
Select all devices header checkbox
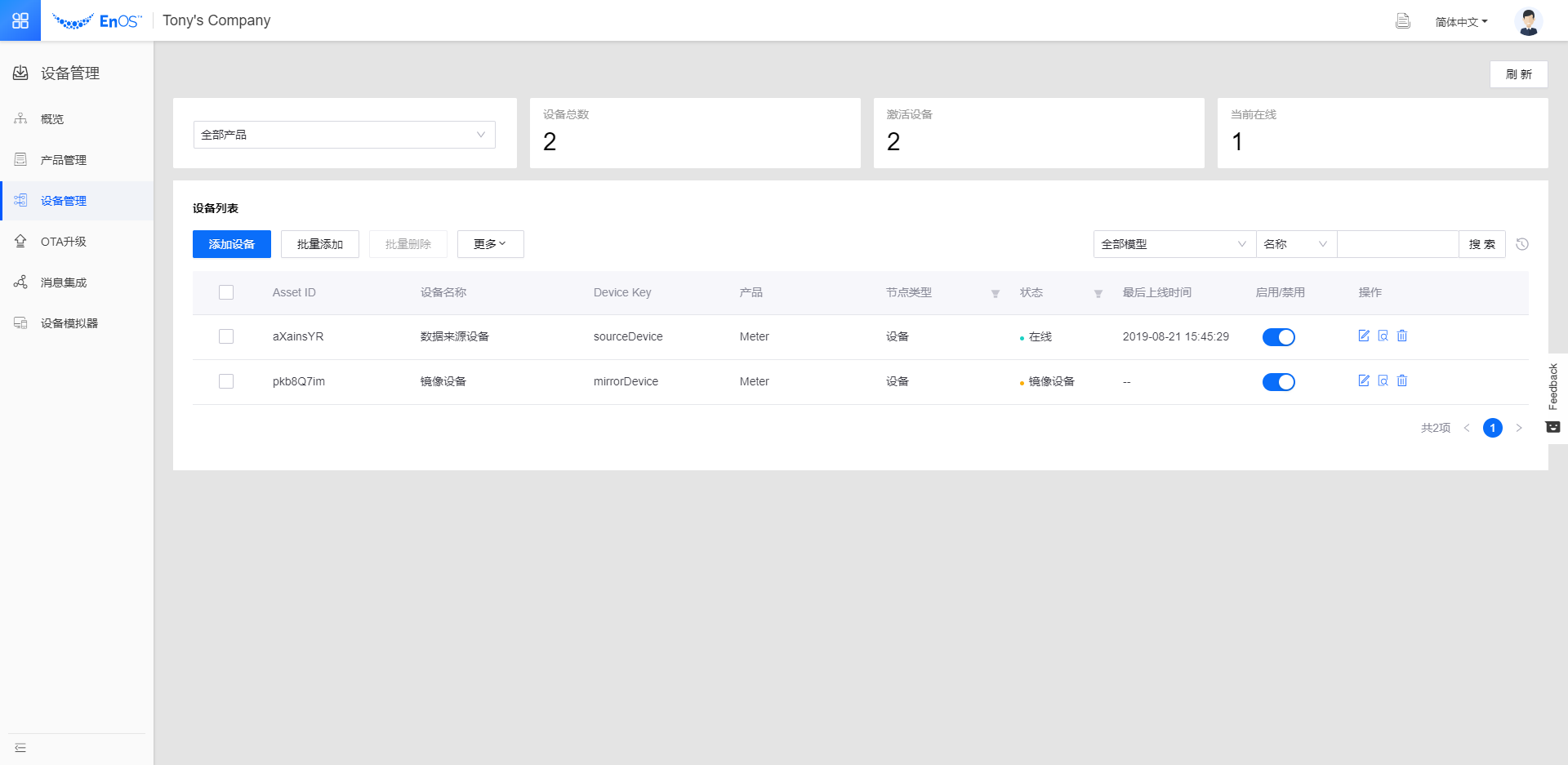226,292
